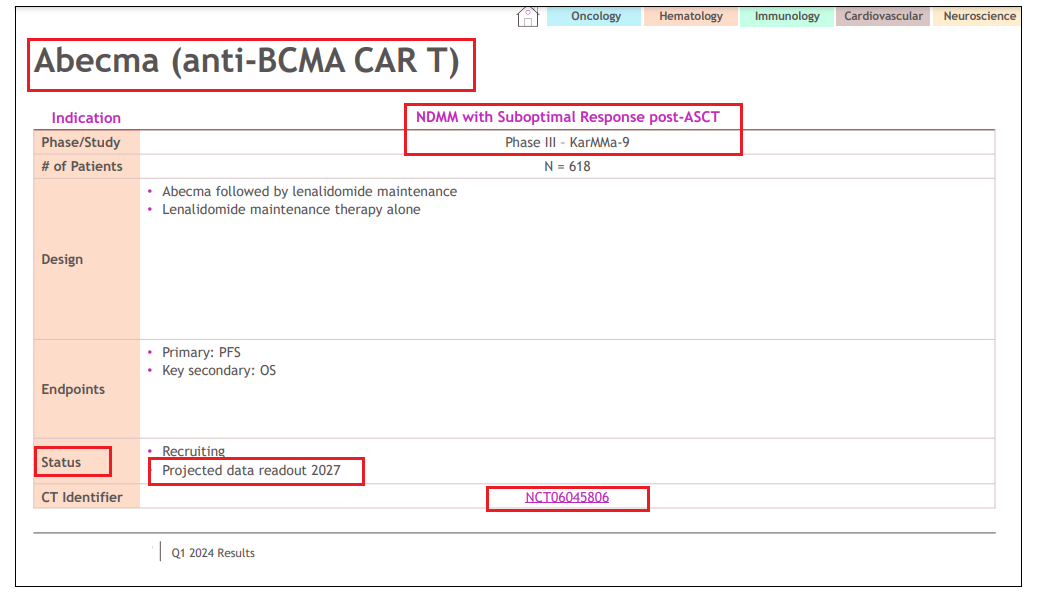
Task: Click the Q1 2024 Results footer text
Action: [x=211, y=552]
